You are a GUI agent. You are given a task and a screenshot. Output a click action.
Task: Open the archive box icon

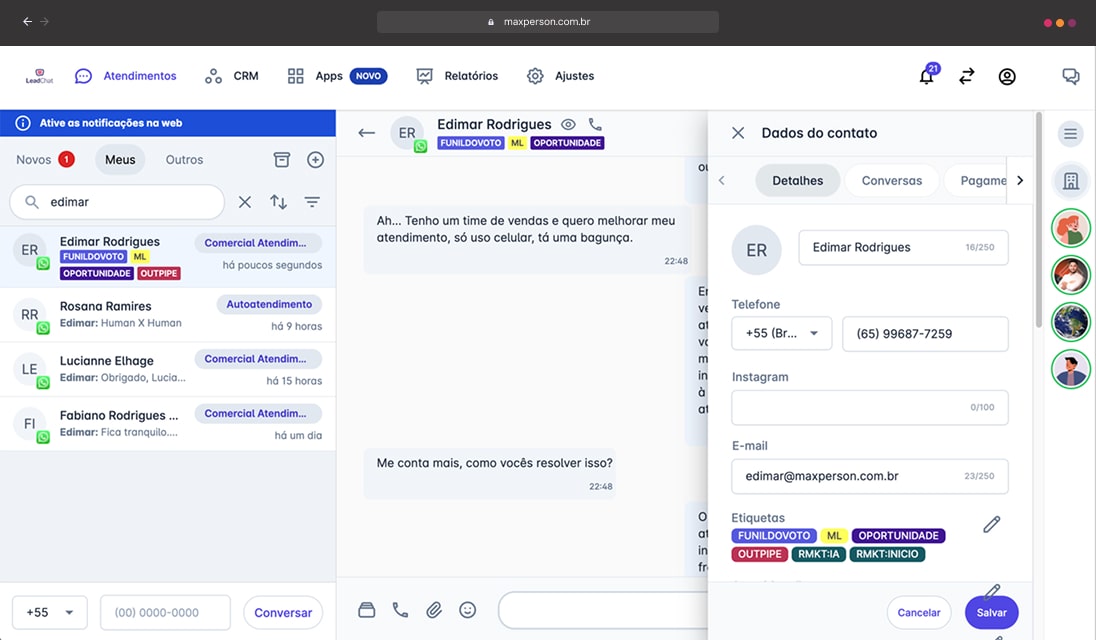pos(282,160)
